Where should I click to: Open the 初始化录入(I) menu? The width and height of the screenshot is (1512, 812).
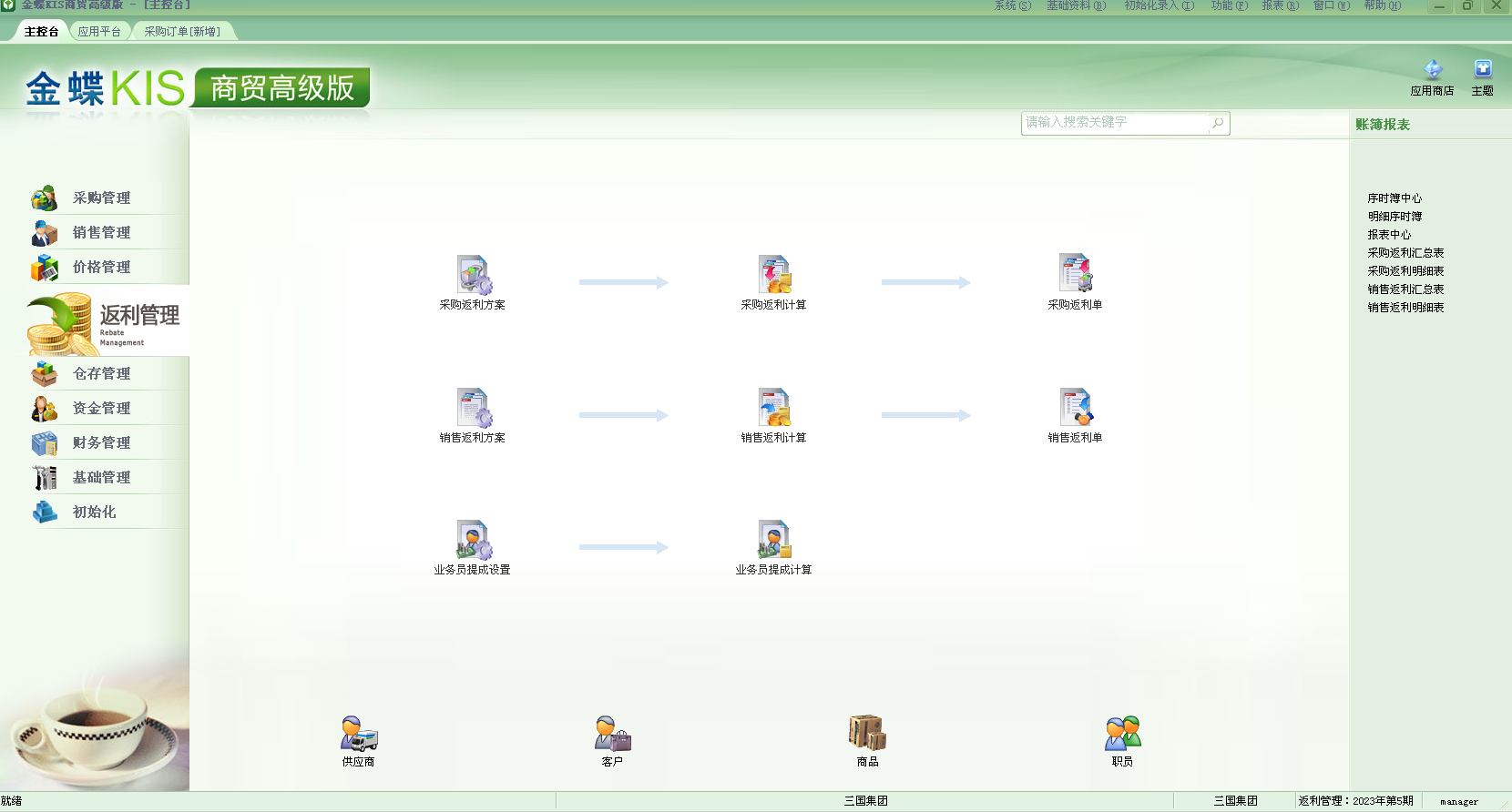click(1159, 5)
